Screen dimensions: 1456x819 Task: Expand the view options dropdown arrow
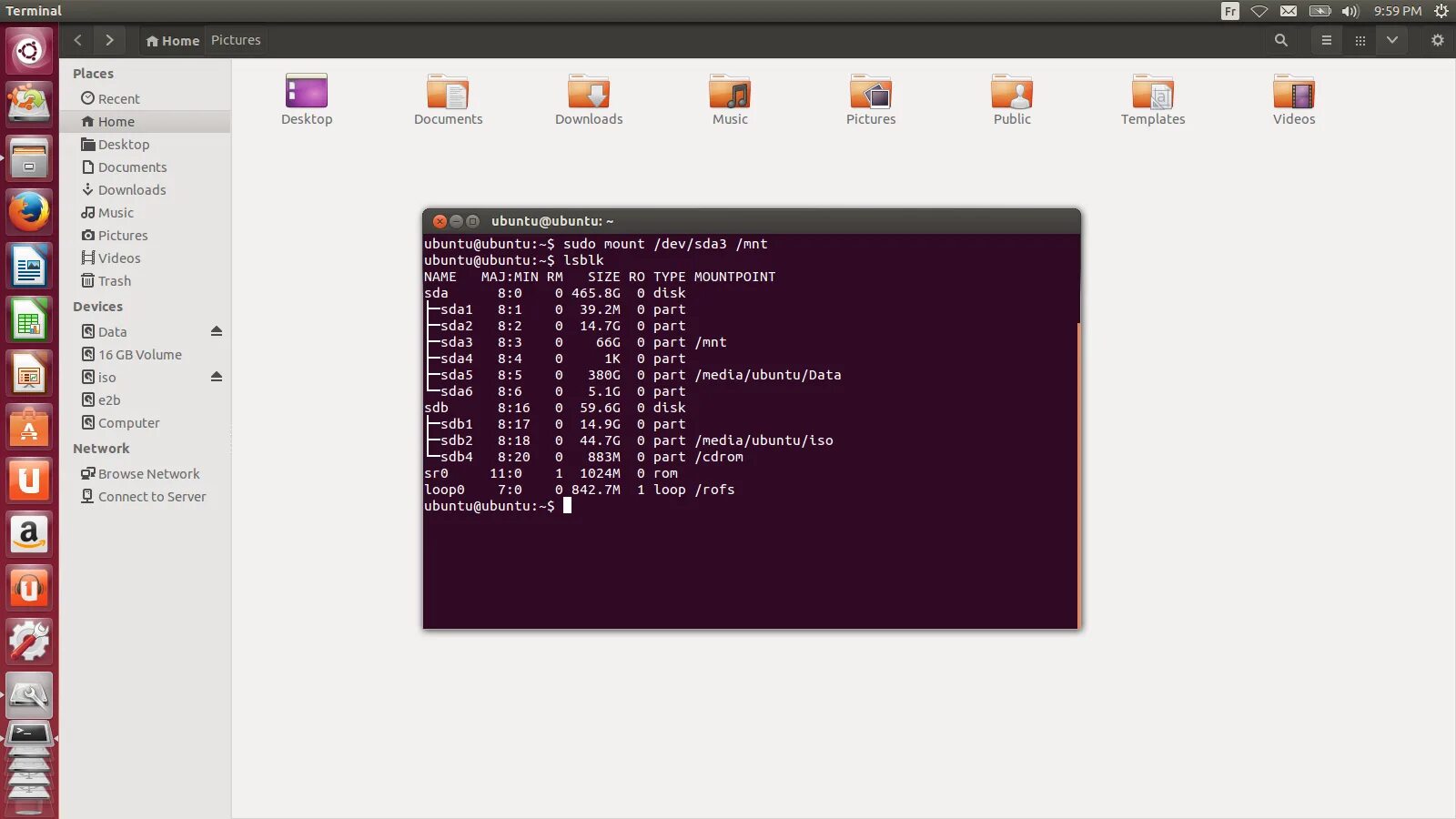[1392, 40]
